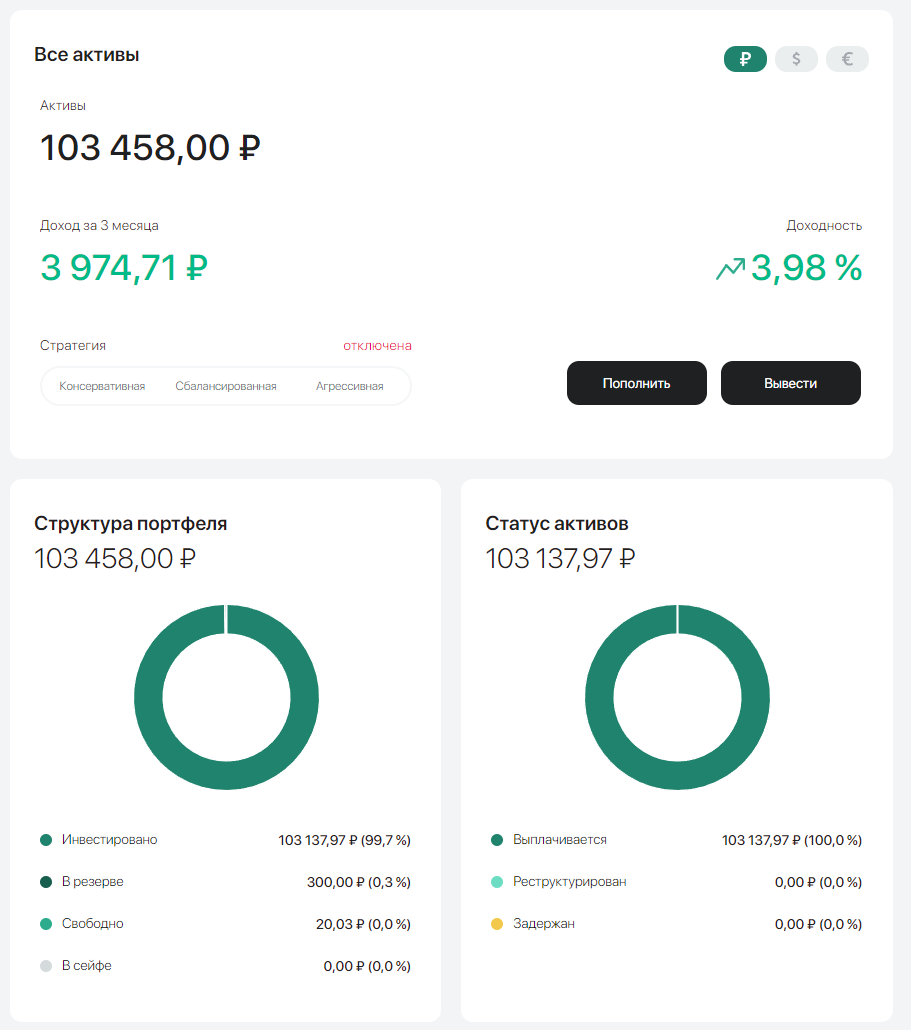Switch to the dollar currency icon
Image resolution: width=911 pixels, height=1030 pixels.
795,59
